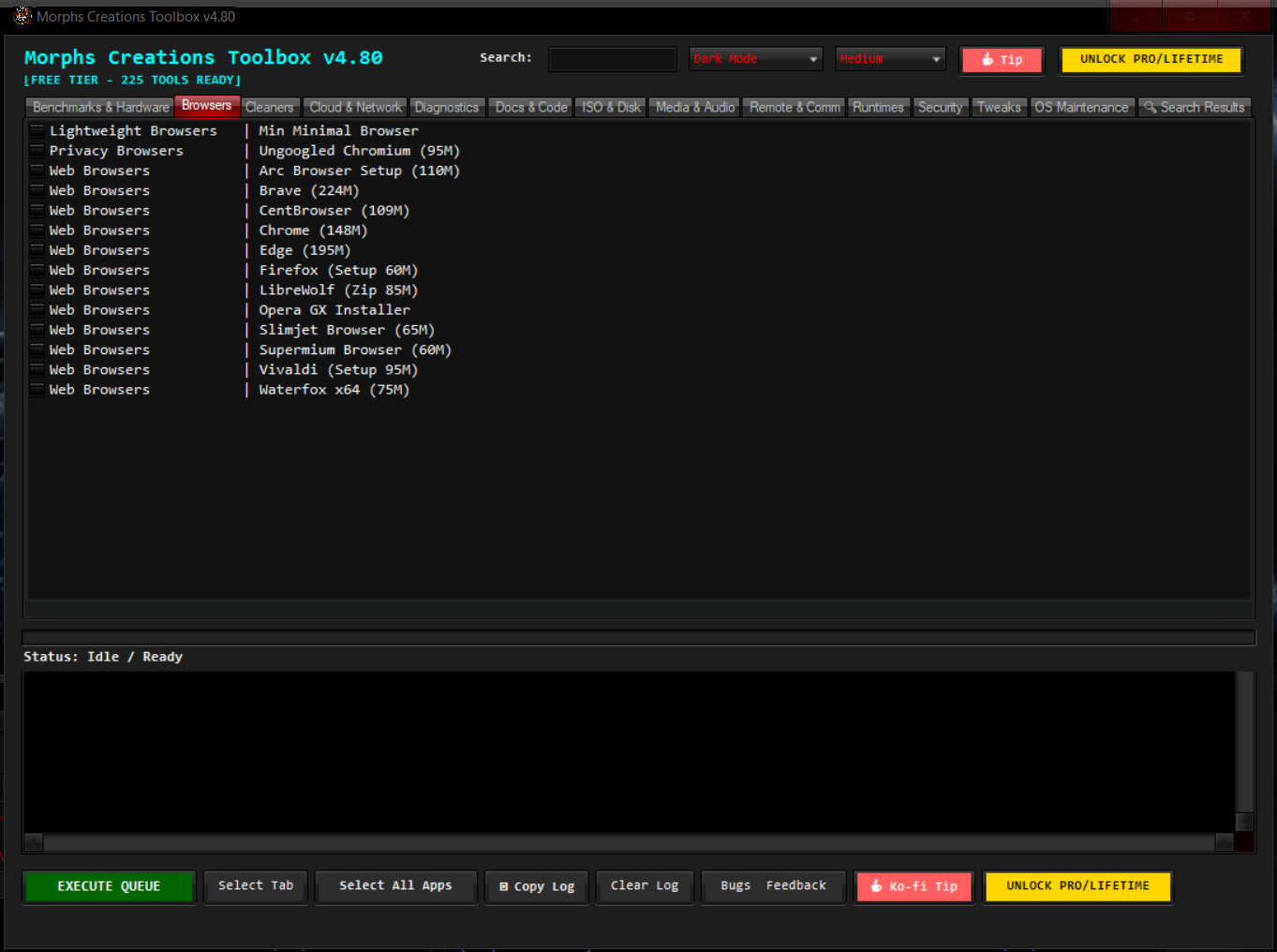Screen dimensions: 1277x952
Task: Switch to the Media & Audio tab
Action: (x=695, y=108)
